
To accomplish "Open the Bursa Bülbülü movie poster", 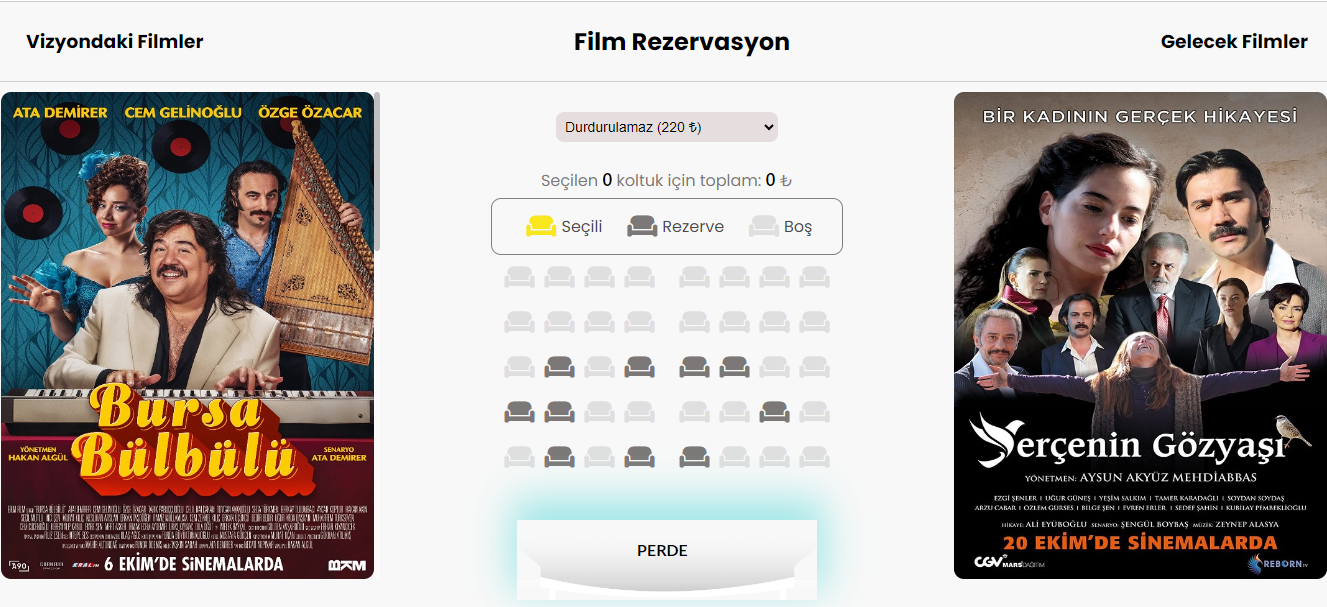I will coord(187,335).
